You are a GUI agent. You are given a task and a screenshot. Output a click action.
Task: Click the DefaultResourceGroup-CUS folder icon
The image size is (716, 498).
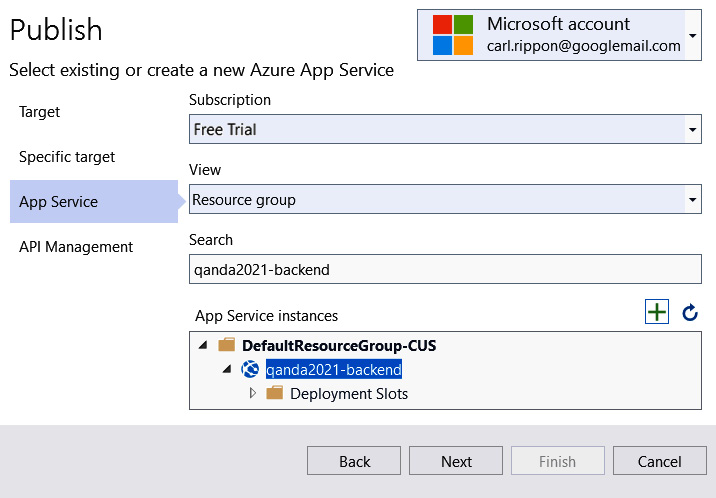tap(226, 345)
